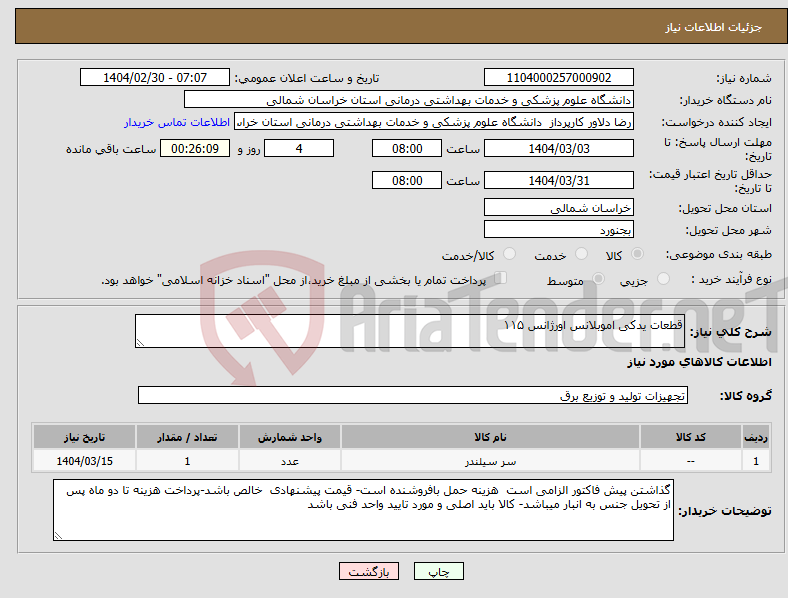The image size is (788, 598).
Task: Click the تعداد / مقدار column header
Action: point(187,437)
